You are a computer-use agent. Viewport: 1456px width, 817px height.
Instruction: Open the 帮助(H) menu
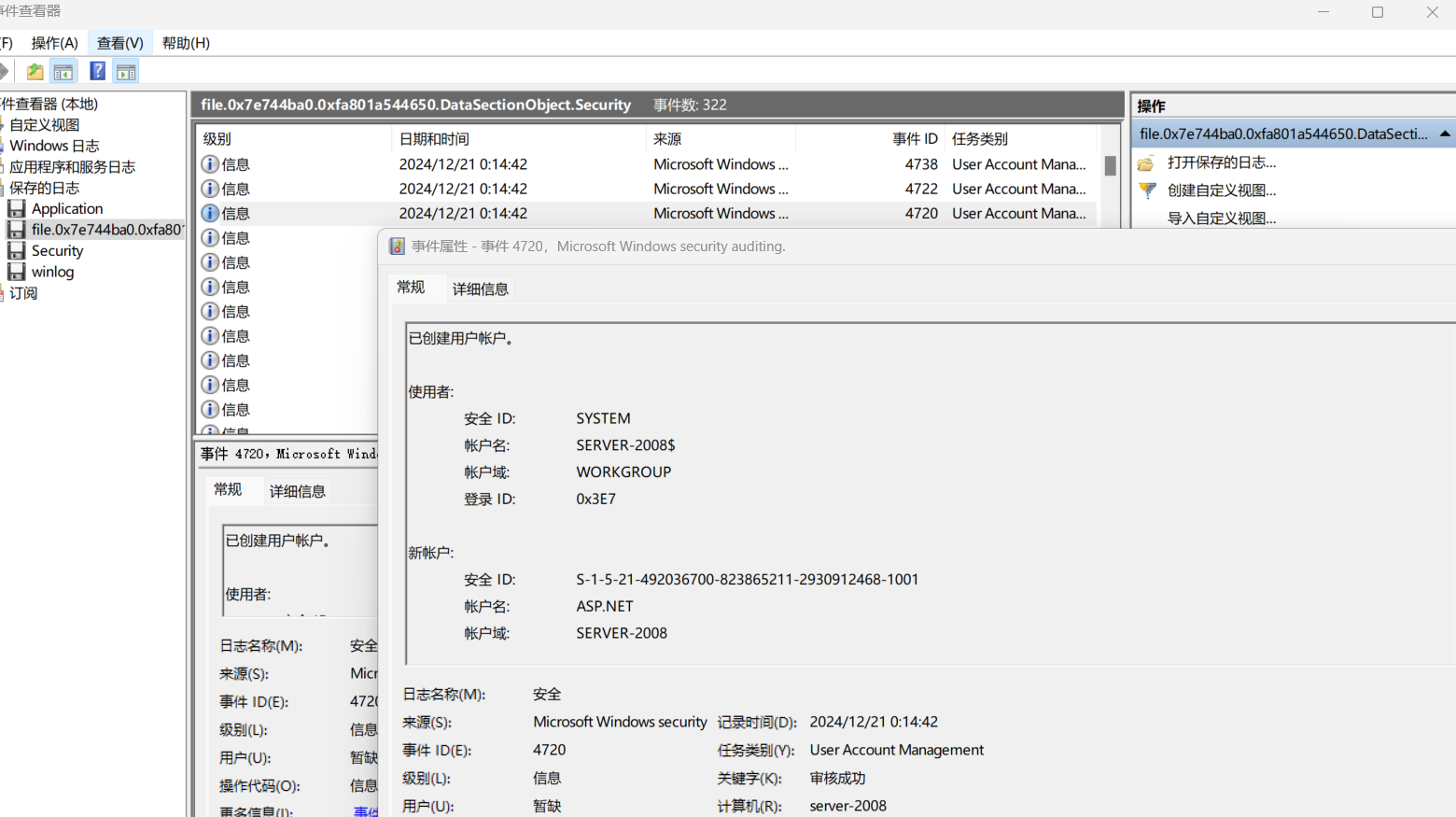[186, 43]
